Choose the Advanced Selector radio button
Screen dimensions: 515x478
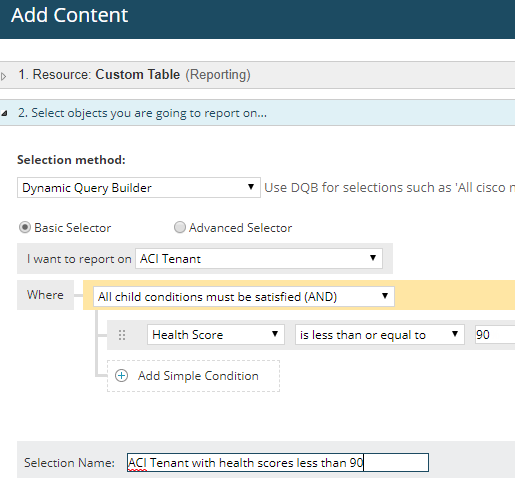click(x=180, y=228)
